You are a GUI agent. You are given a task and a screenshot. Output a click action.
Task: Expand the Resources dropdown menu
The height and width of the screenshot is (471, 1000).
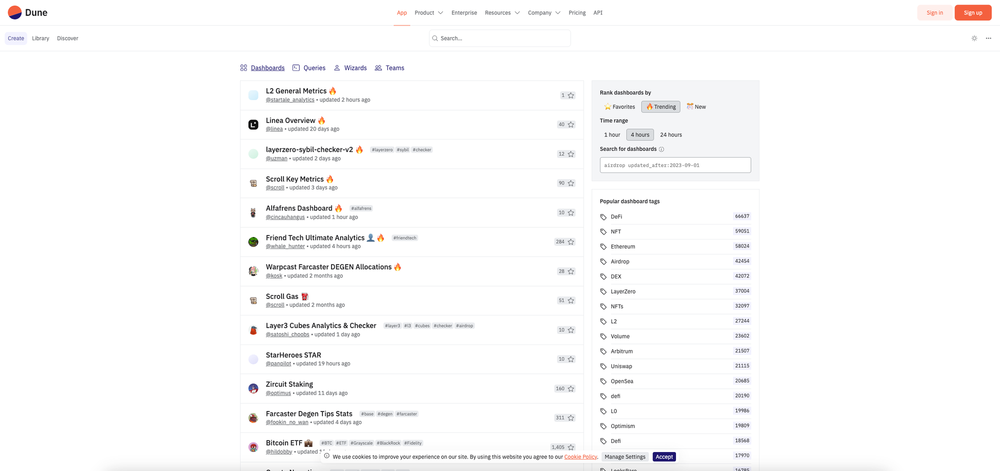[x=502, y=13]
